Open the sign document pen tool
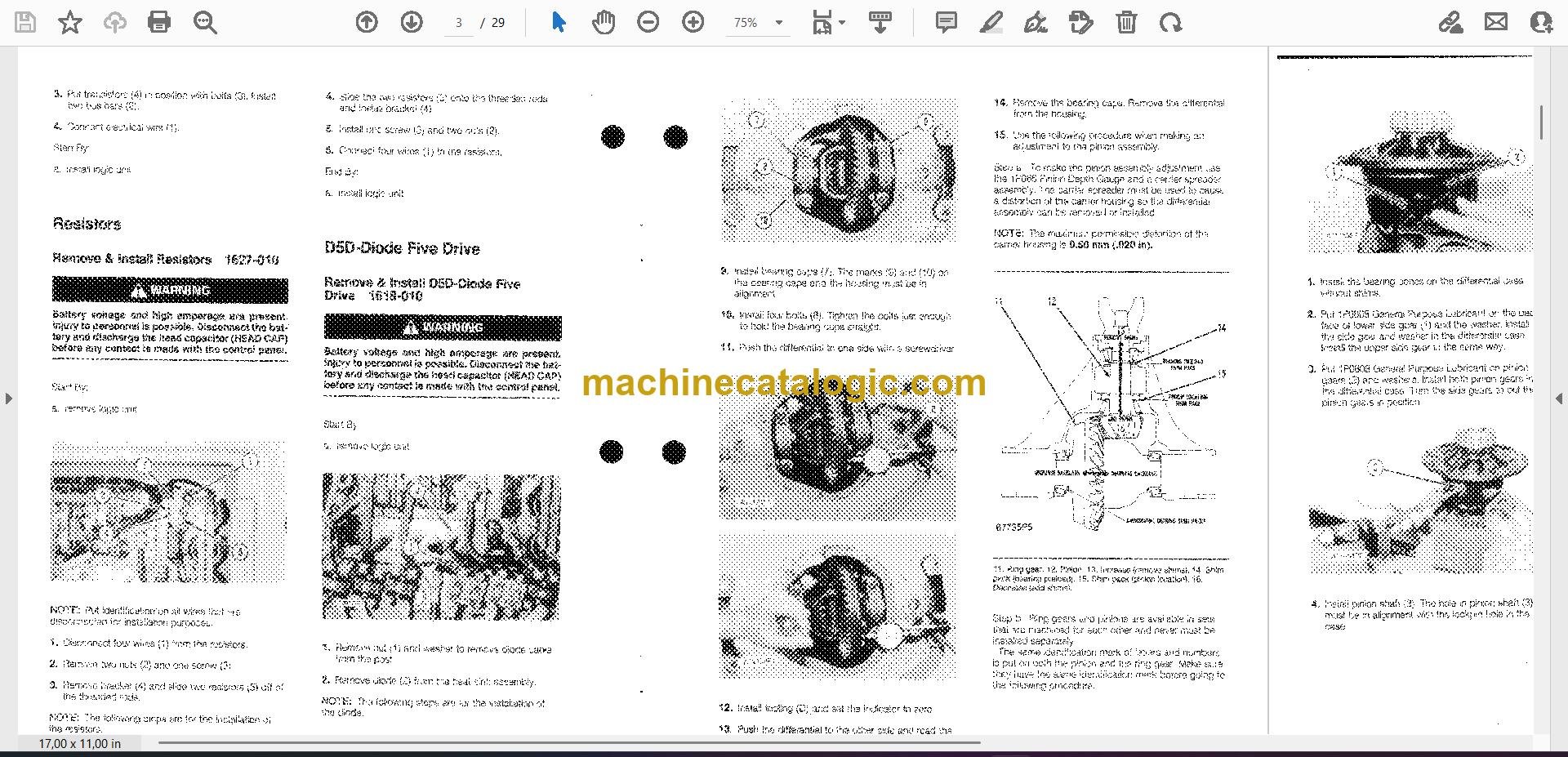Screen dimensions: 1568x757 (x=1036, y=23)
